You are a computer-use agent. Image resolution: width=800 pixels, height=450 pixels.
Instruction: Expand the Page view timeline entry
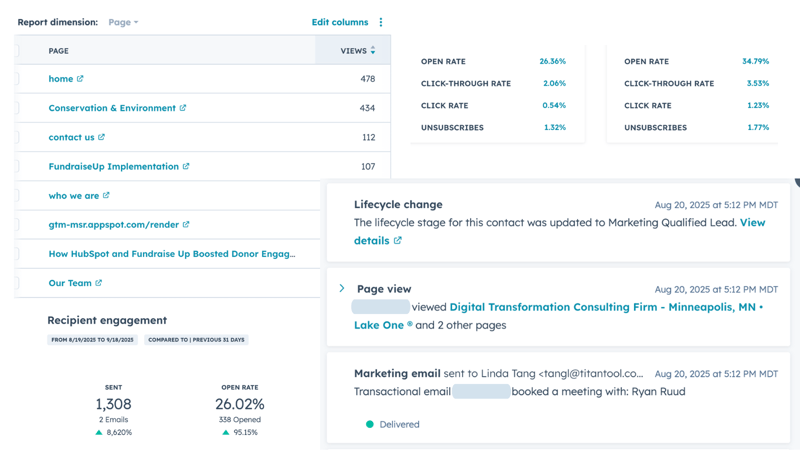pos(342,289)
